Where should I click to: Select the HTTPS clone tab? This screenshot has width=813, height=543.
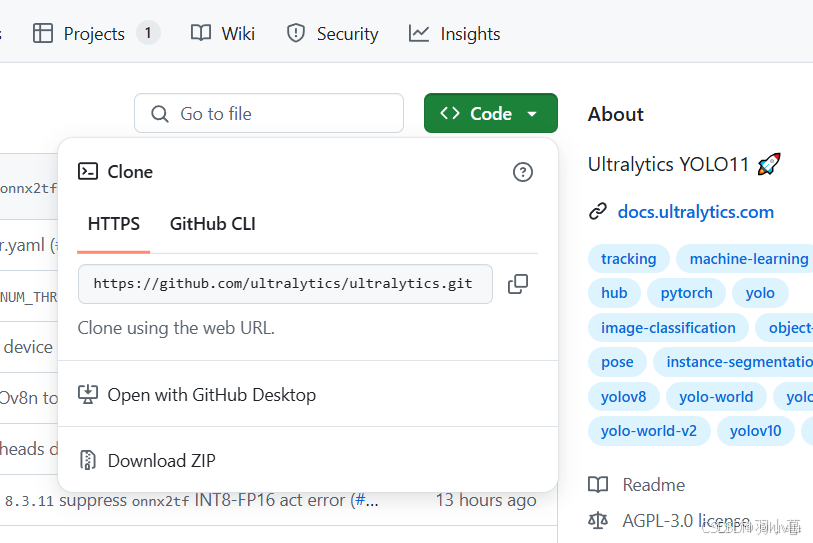pyautogui.click(x=114, y=224)
